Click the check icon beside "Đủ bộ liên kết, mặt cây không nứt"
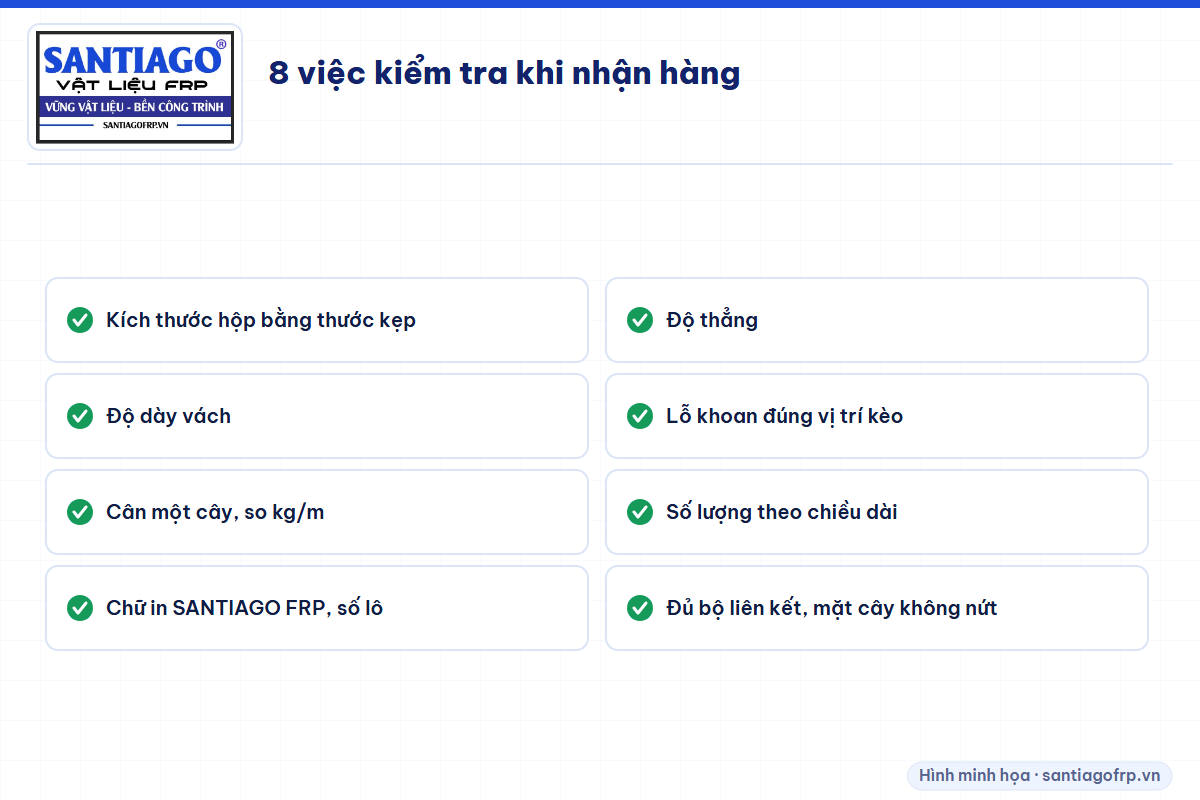This screenshot has height=800, width=1200. 640,608
